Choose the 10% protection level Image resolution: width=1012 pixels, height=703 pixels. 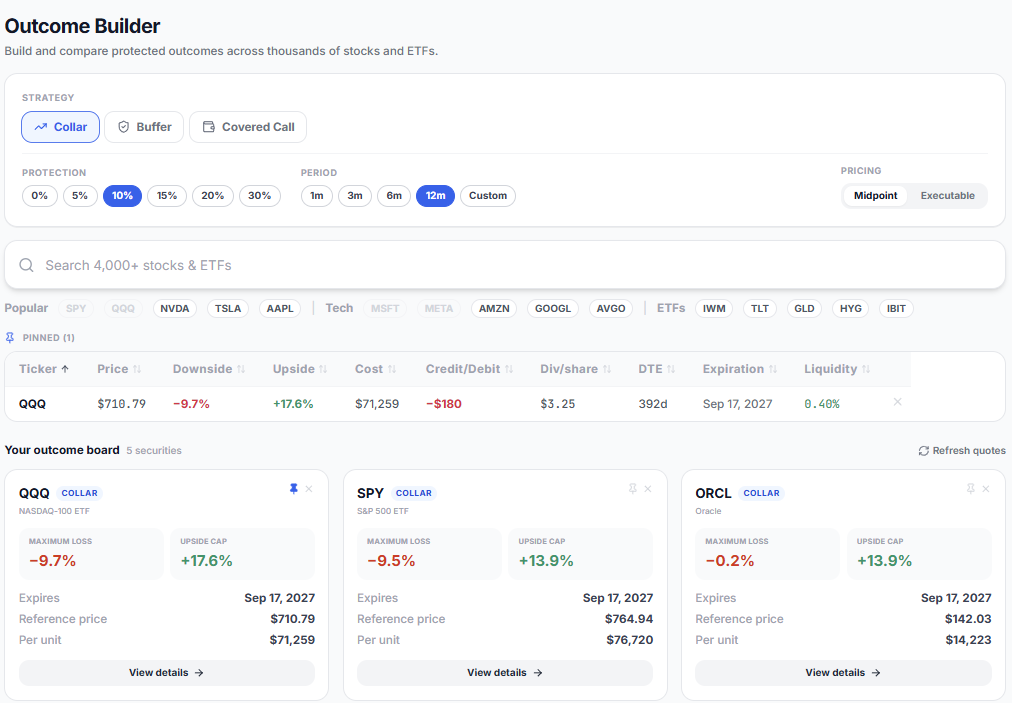123,196
